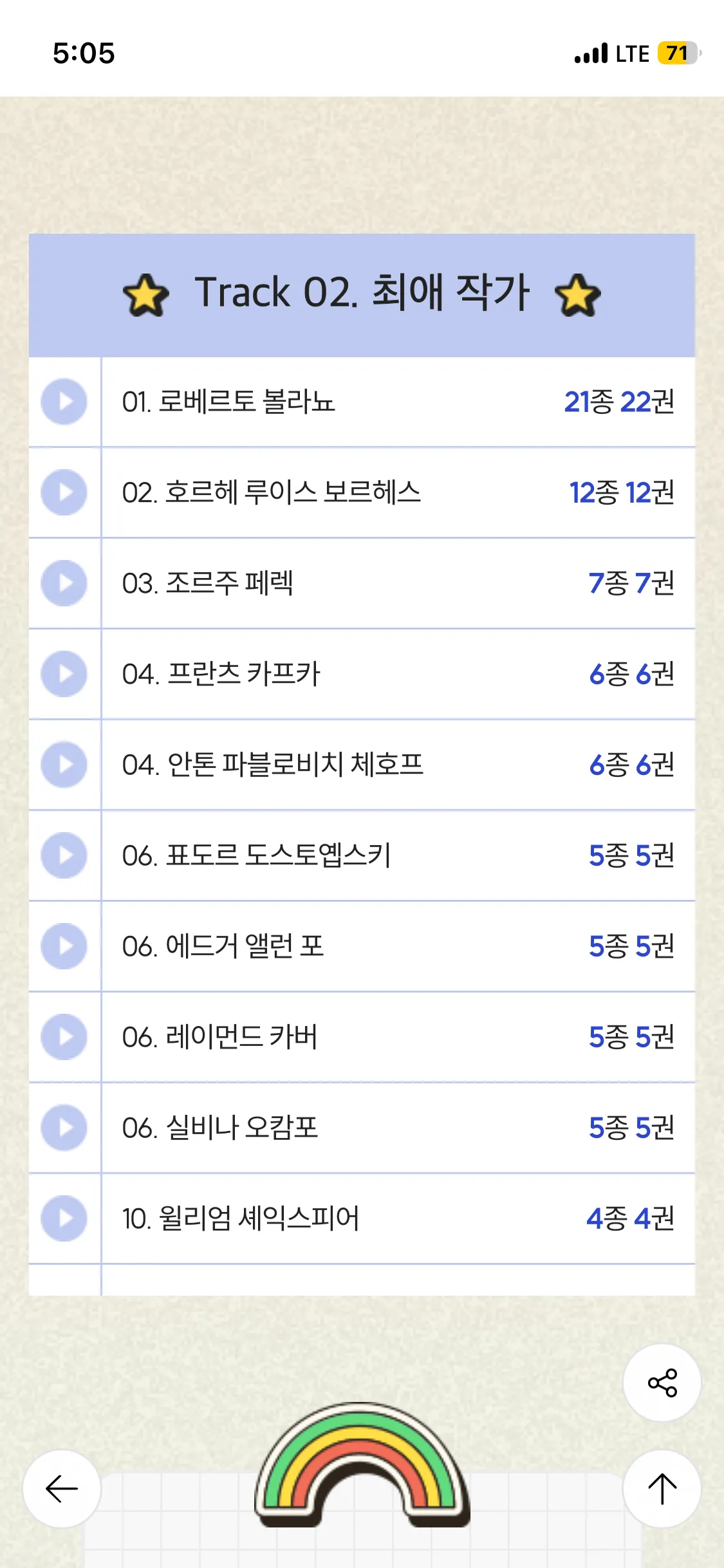
Task: Tap the play icon for 안톤 파블로비치 체호프
Action: click(x=64, y=765)
